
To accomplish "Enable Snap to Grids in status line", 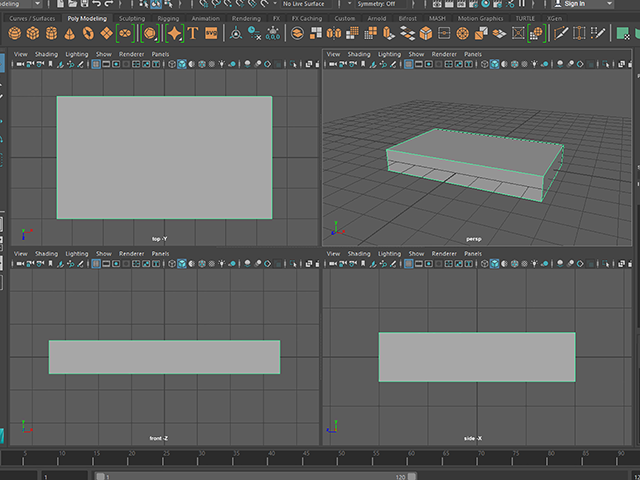I will 204,4.
